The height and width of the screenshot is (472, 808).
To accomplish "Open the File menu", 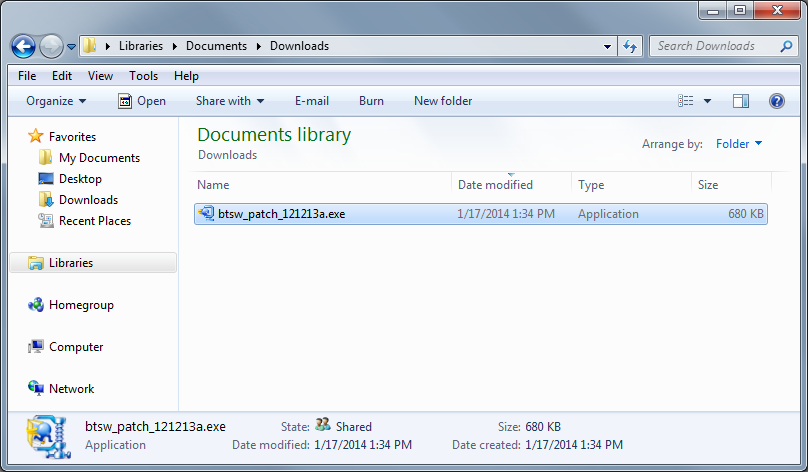I will [x=27, y=76].
